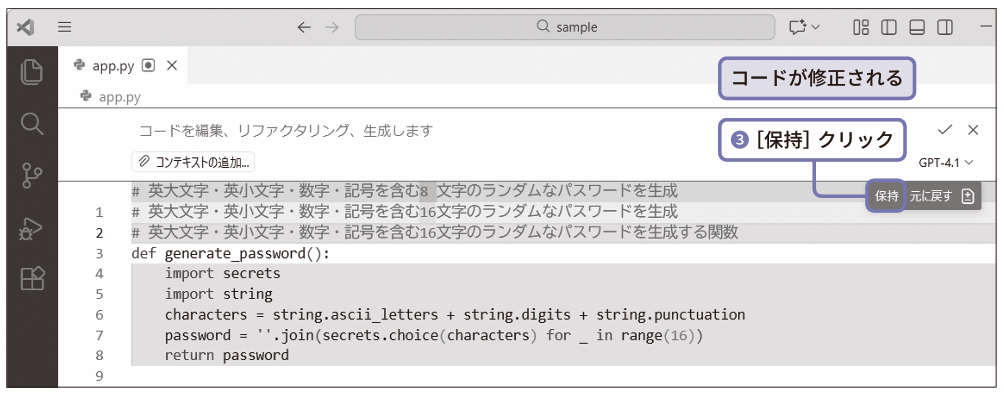Click the コンテキストの追加 button
The image size is (1004, 397).
point(193,162)
